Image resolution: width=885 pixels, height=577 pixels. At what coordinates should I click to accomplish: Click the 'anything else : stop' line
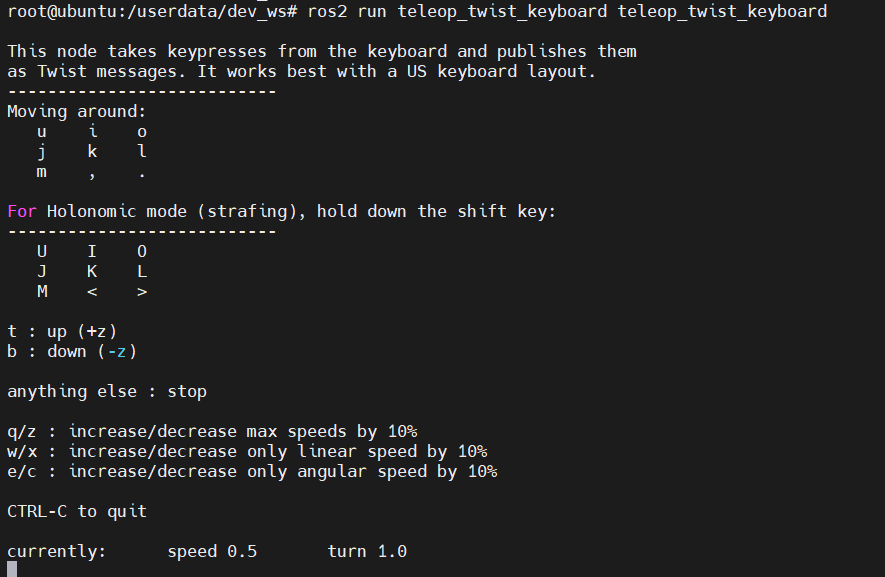pyautogui.click(x=107, y=392)
